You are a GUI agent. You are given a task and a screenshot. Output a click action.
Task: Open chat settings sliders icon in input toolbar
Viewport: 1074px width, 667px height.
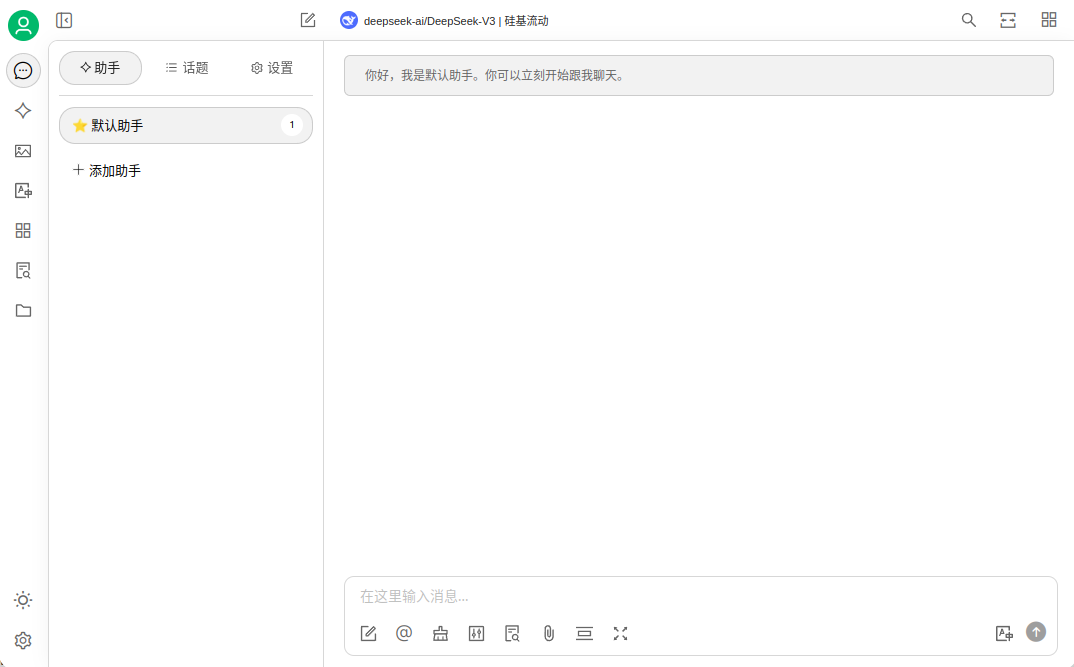pyautogui.click(x=476, y=633)
